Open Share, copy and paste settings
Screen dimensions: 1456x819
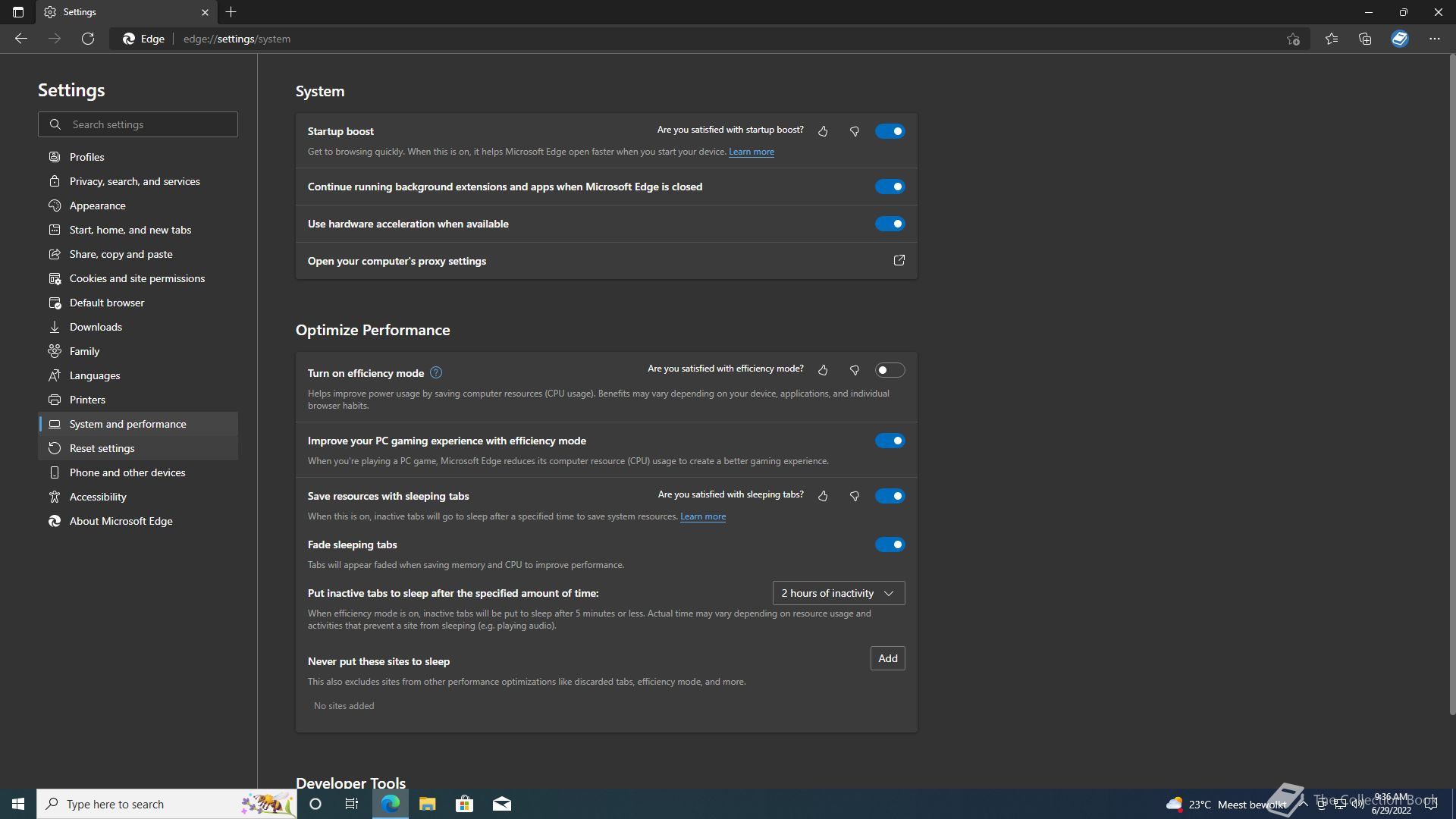click(138, 254)
